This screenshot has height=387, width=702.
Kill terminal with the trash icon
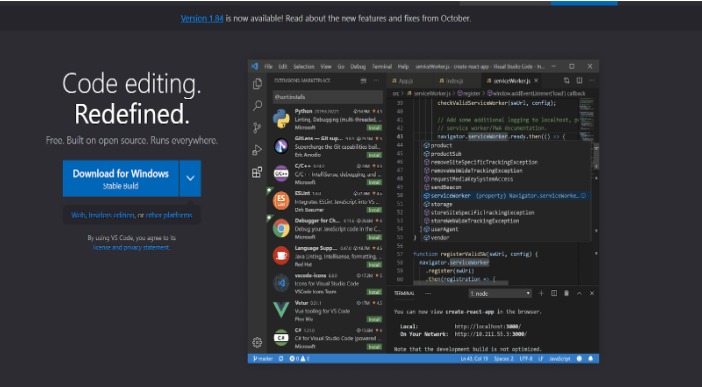566,293
